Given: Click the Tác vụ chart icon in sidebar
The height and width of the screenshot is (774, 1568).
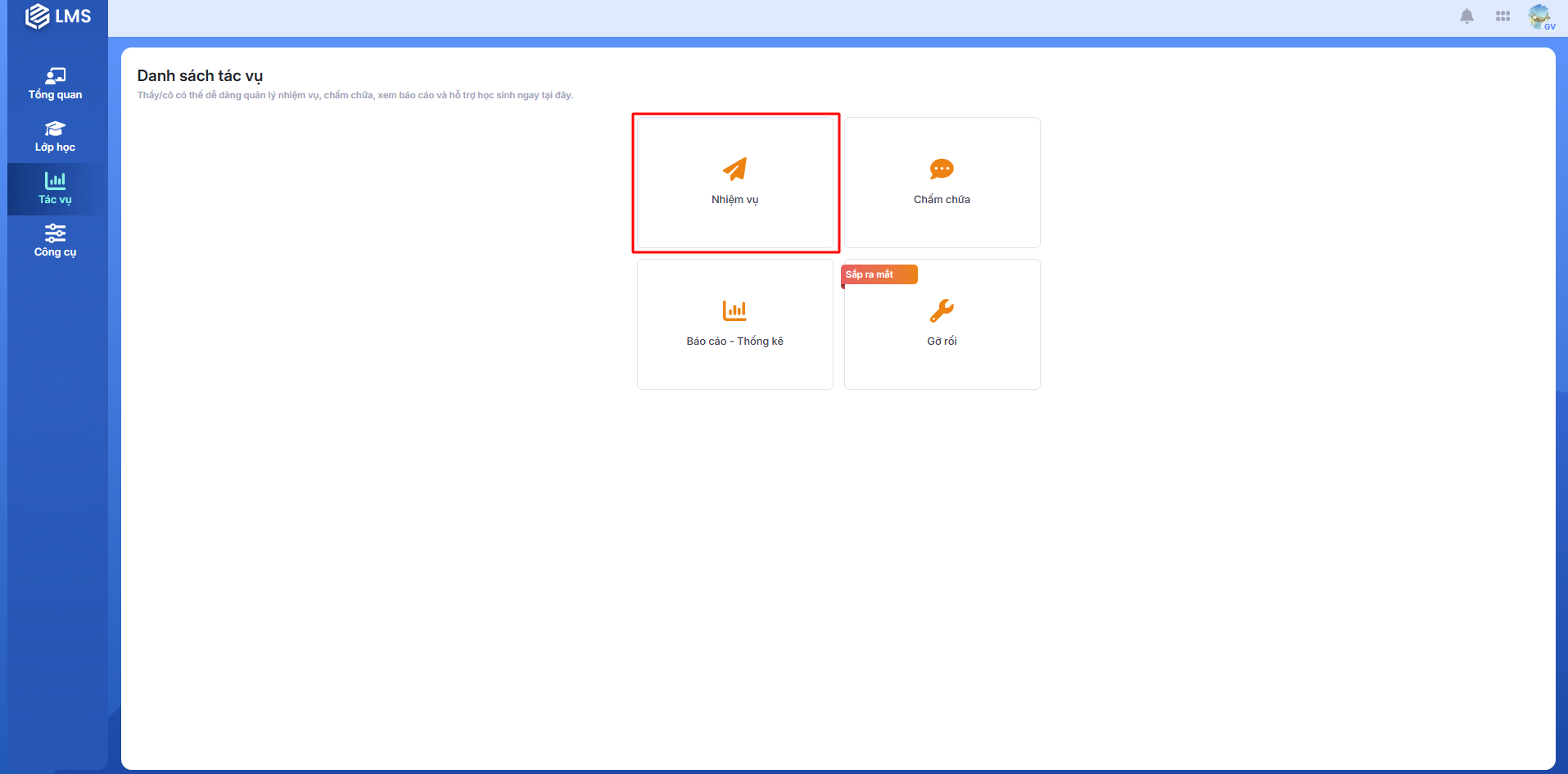Looking at the screenshot, I should tap(55, 180).
